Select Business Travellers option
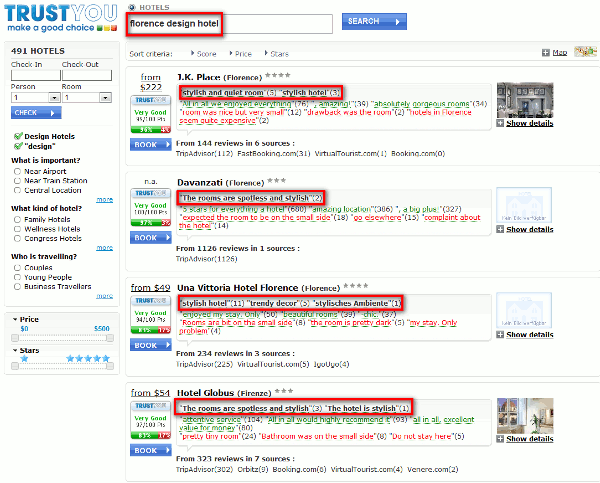Screen dimensions: 600x483 (x=17, y=287)
